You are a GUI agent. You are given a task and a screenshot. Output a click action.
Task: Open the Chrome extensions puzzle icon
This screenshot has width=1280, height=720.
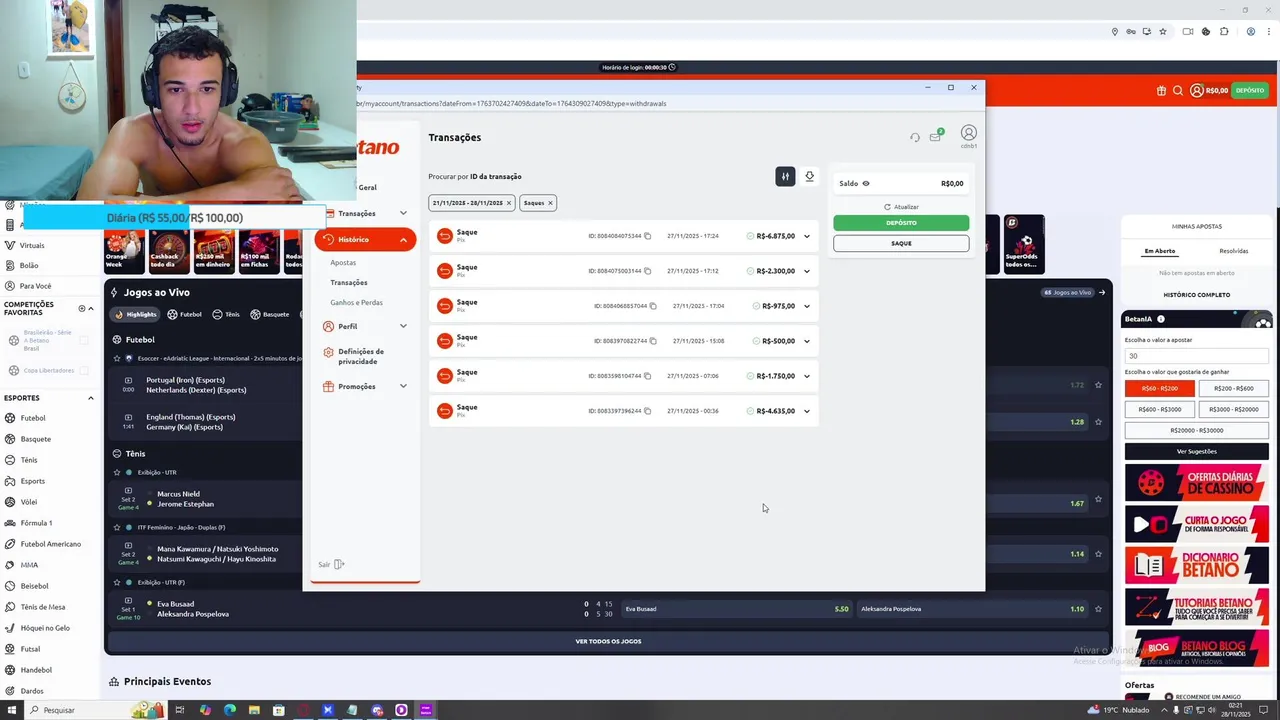click(x=1224, y=32)
